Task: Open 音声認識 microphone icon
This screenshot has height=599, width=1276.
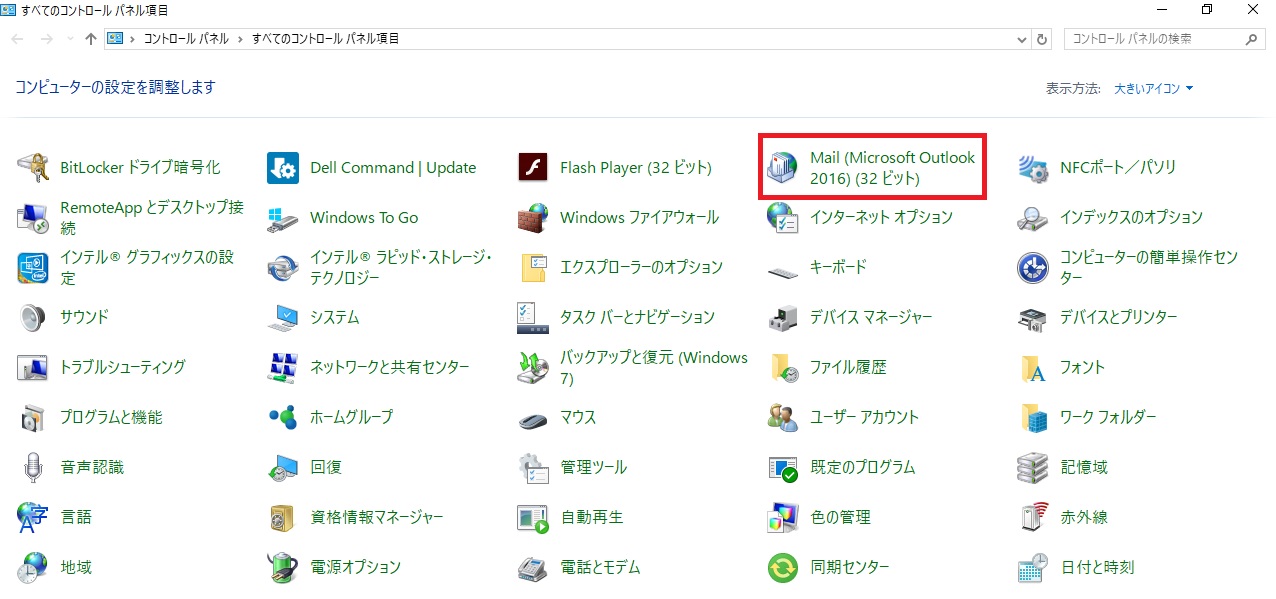Action: [x=33, y=468]
